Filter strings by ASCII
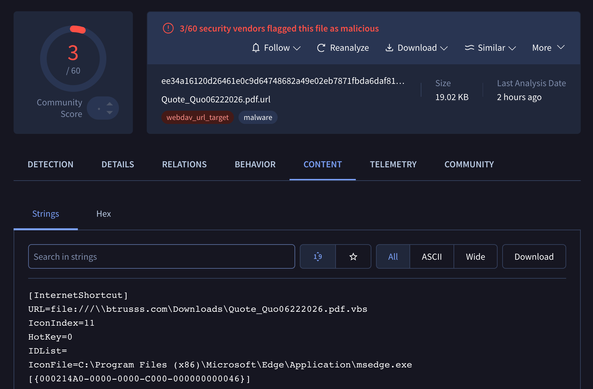The width and height of the screenshot is (593, 389). [432, 257]
